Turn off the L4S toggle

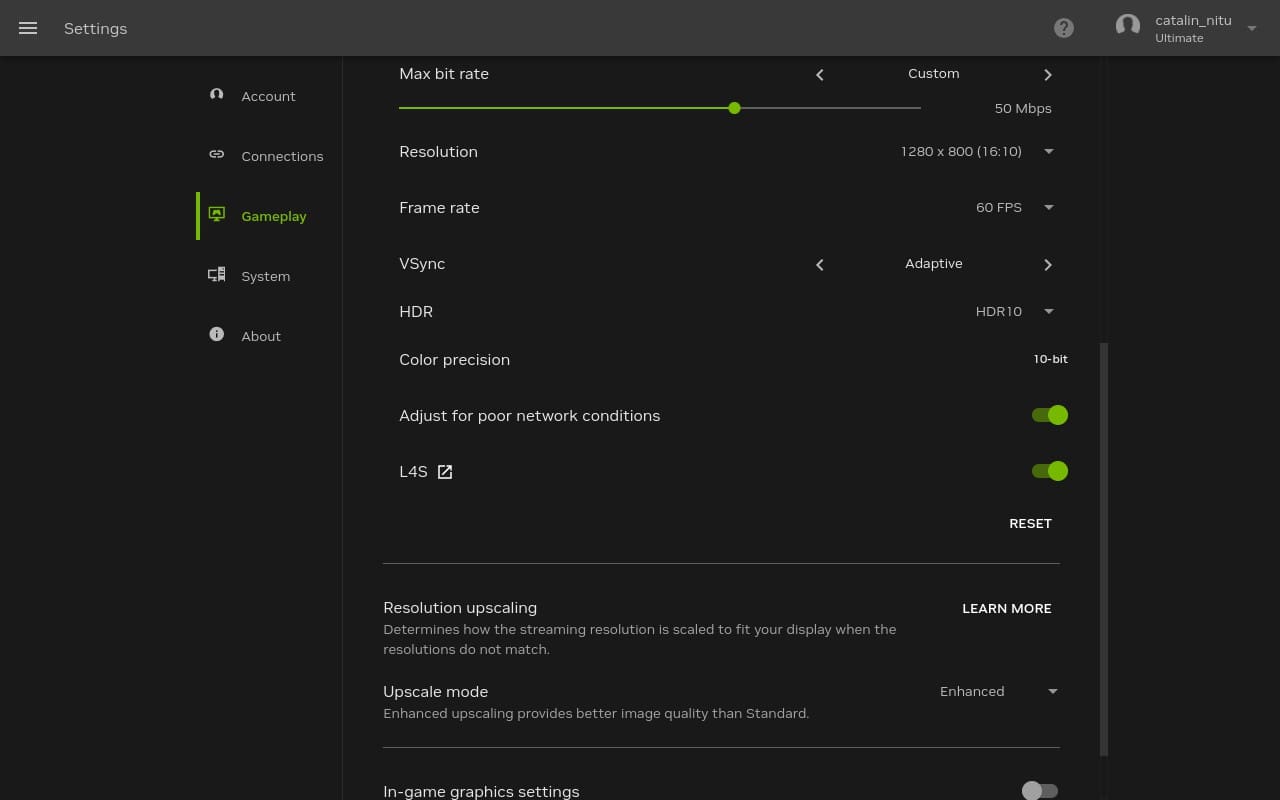[x=1049, y=471]
